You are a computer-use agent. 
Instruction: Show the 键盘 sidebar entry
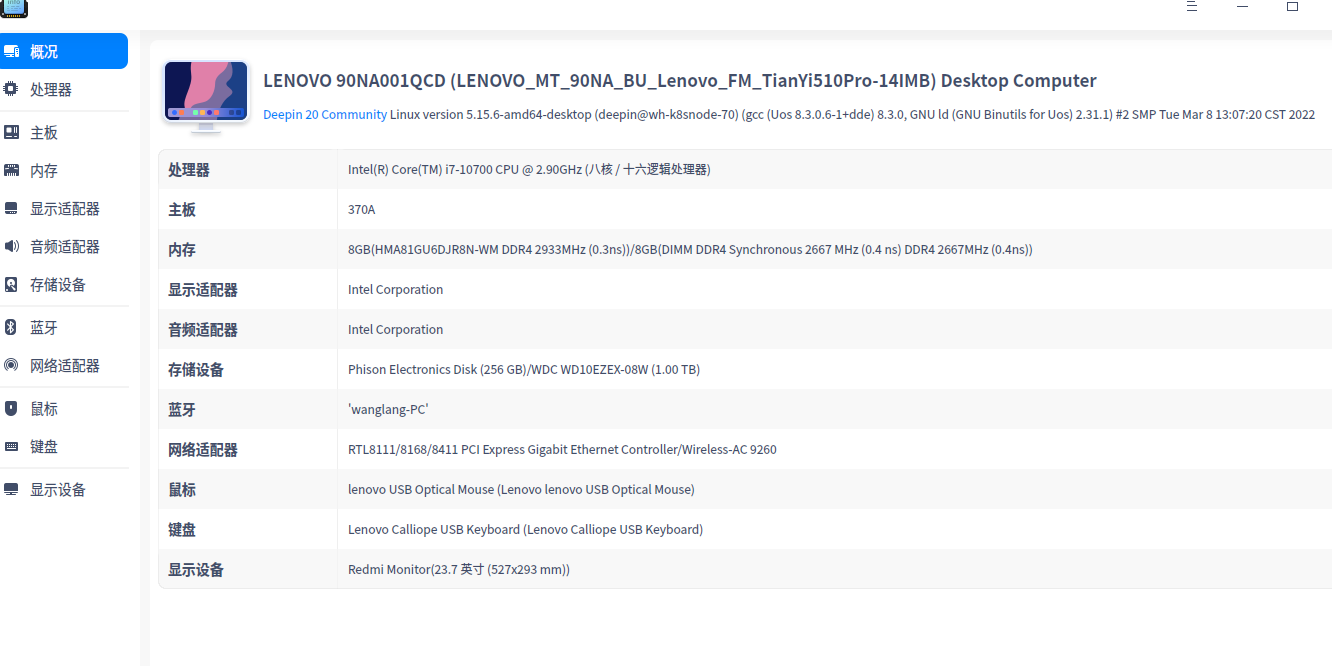pyautogui.click(x=64, y=446)
